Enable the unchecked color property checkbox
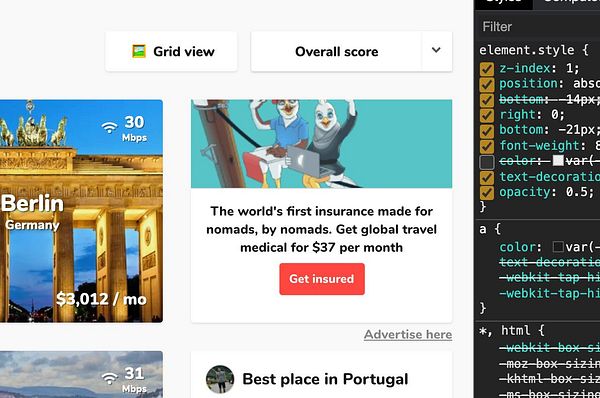The image size is (600, 398). (487, 162)
